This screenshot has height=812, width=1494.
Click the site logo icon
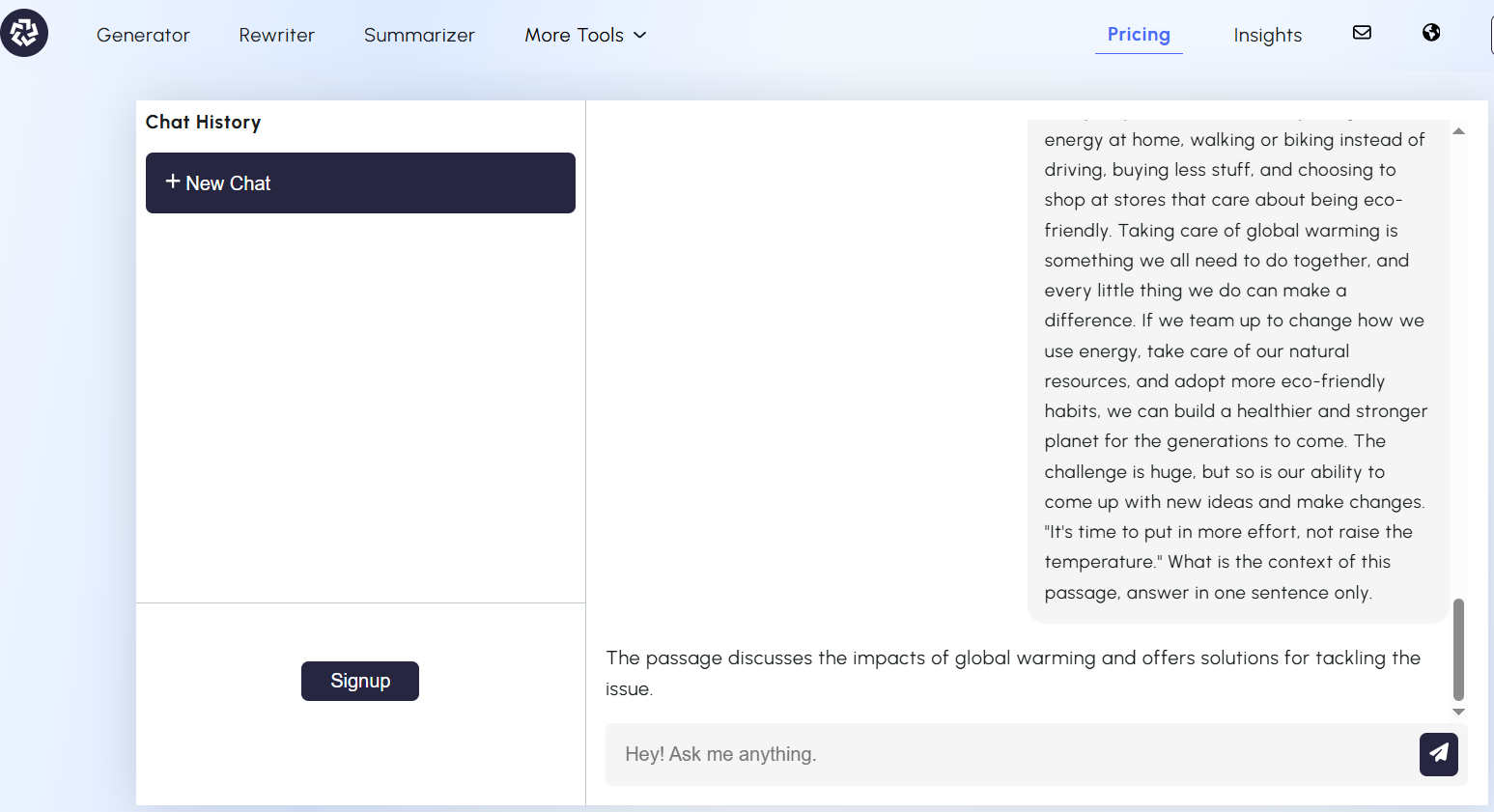pyautogui.click(x=24, y=33)
